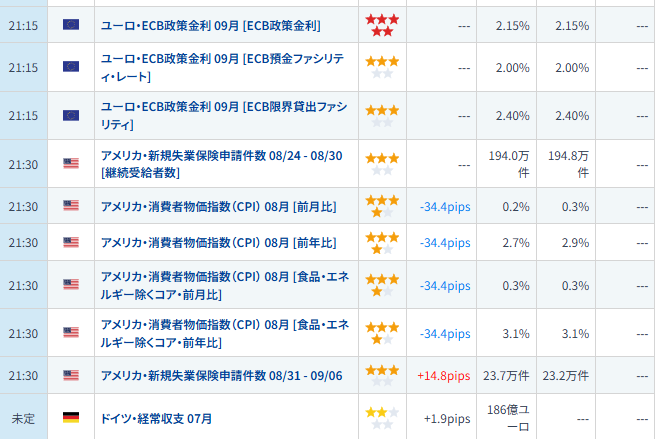Open アメリカ・消費者物価指数 08月 [前年比] link
The image size is (655, 439).
click(219, 242)
